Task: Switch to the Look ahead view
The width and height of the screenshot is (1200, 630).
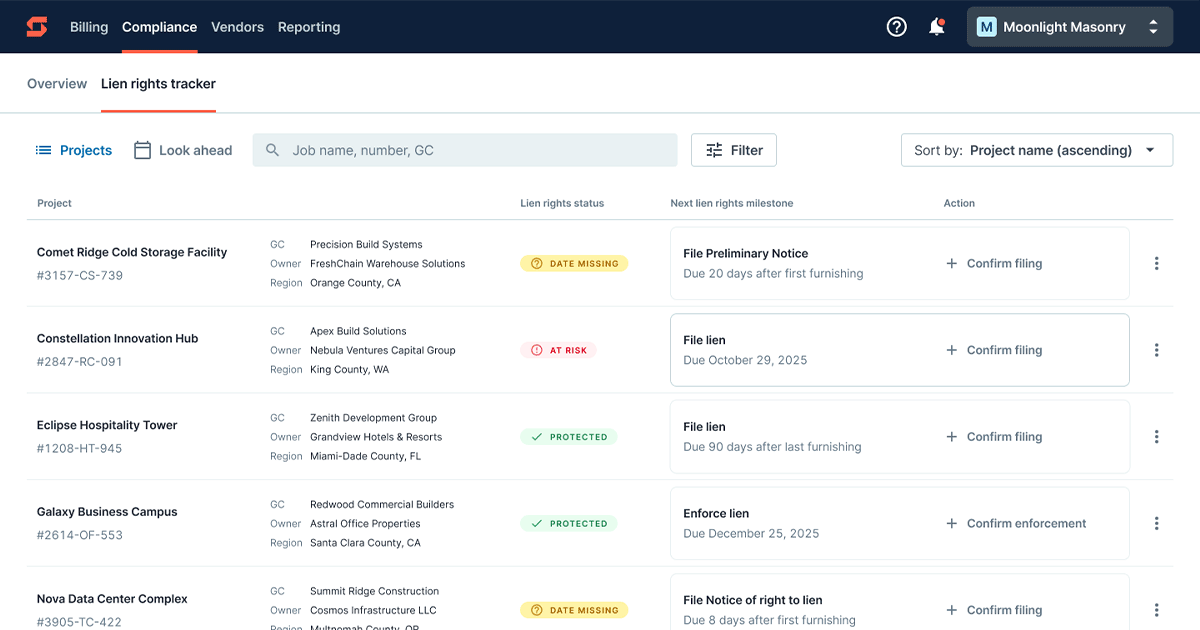Action: pos(183,149)
